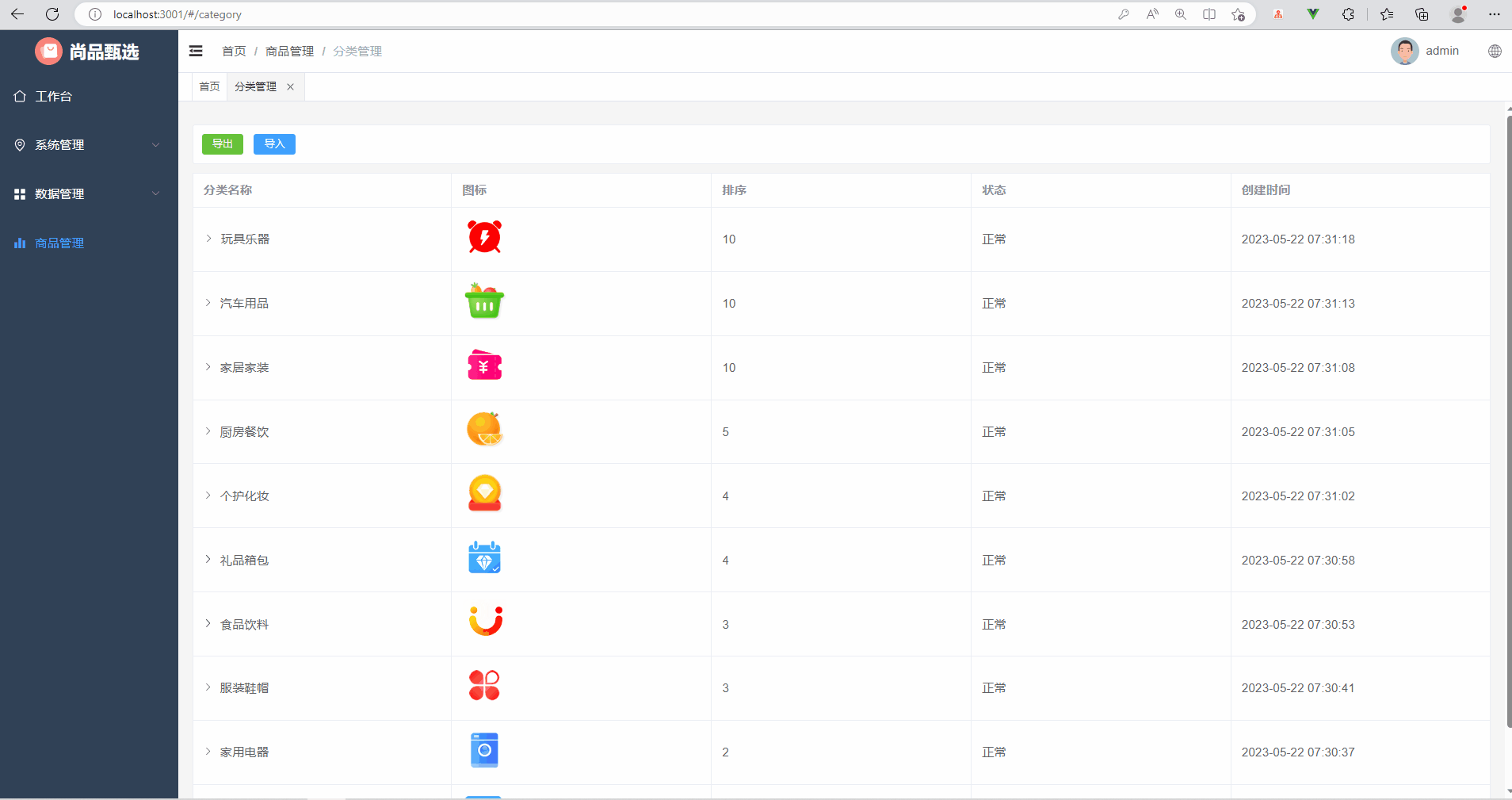Image resolution: width=1512 pixels, height=800 pixels.
Task: Click the zoom magnifier icon in address bar
Action: click(x=1181, y=14)
